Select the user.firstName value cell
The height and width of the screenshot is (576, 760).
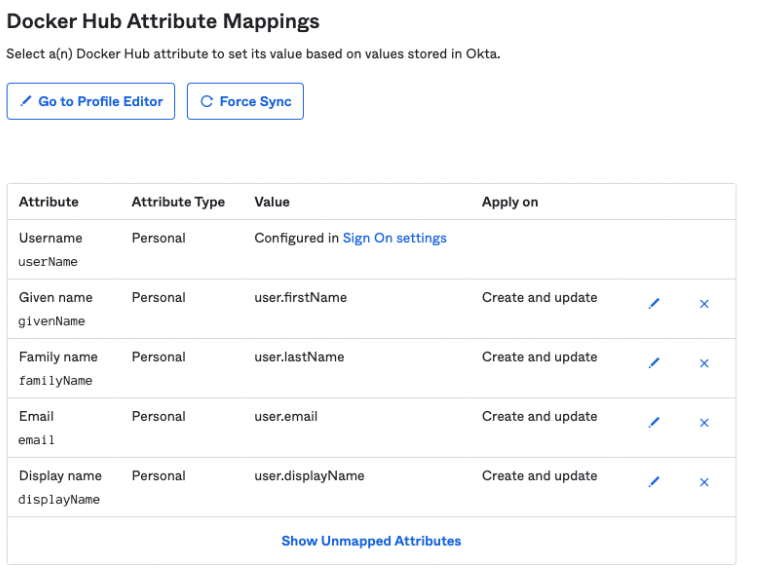coord(300,297)
